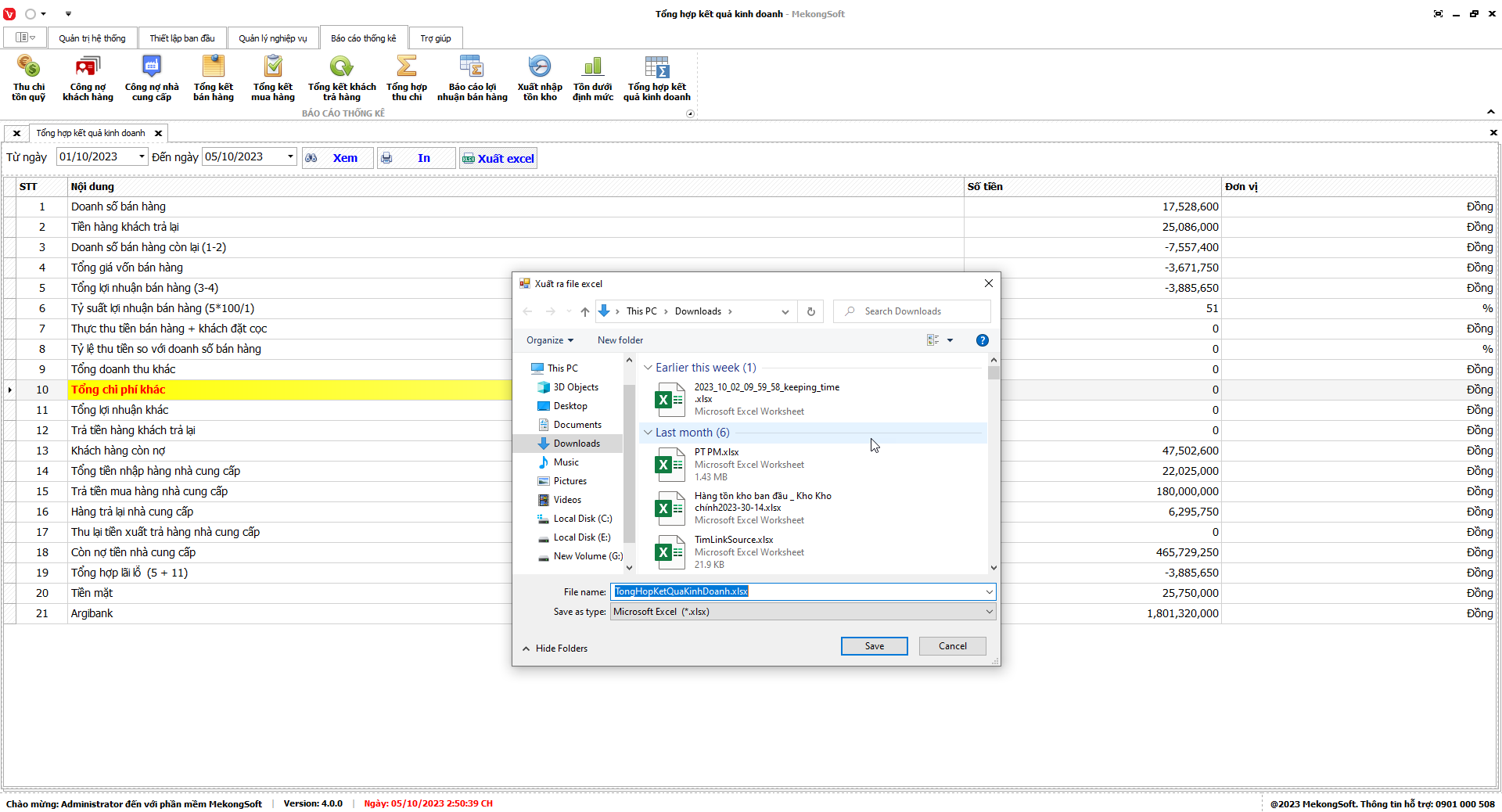Image resolution: width=1502 pixels, height=812 pixels.
Task: Select Desktop in the folder tree
Action: (x=570, y=406)
